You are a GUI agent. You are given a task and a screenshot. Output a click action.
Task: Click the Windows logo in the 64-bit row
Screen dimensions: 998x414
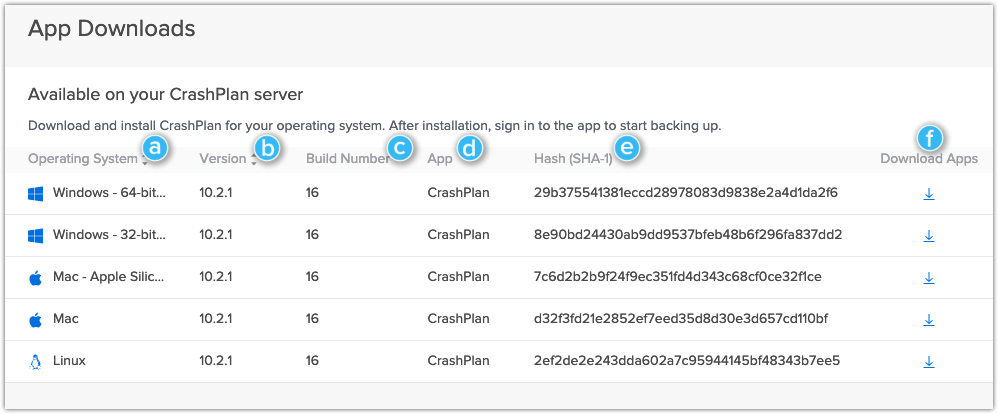(35, 194)
